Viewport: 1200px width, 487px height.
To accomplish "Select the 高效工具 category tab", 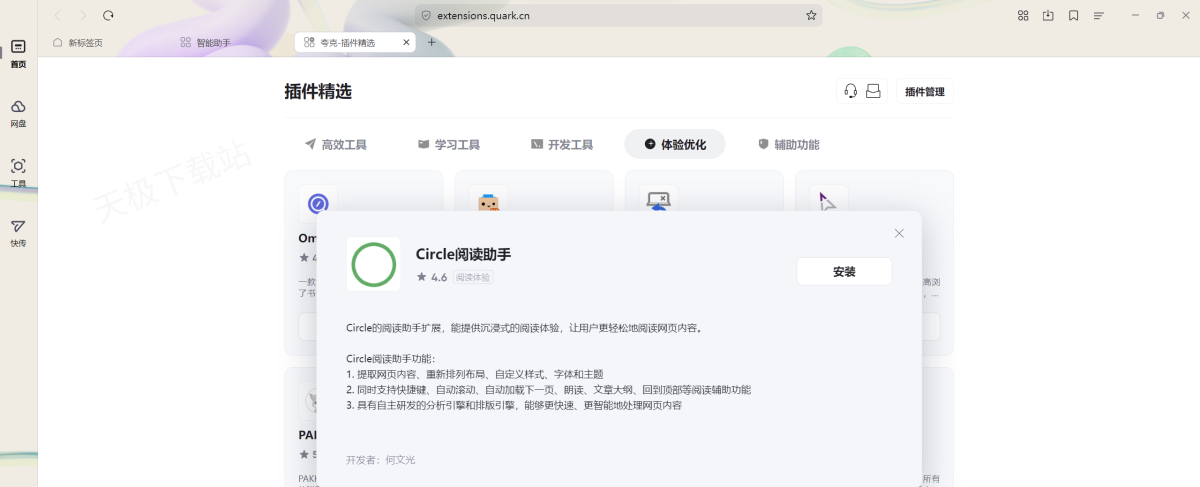I will tap(335, 144).
